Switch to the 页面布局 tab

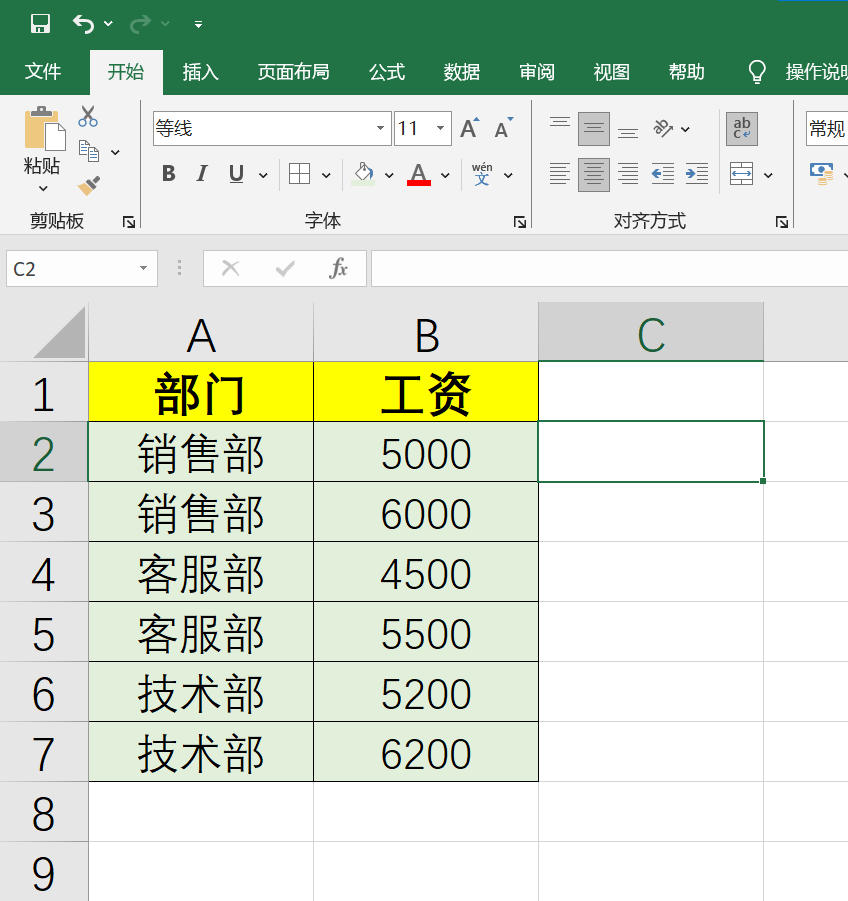293,72
